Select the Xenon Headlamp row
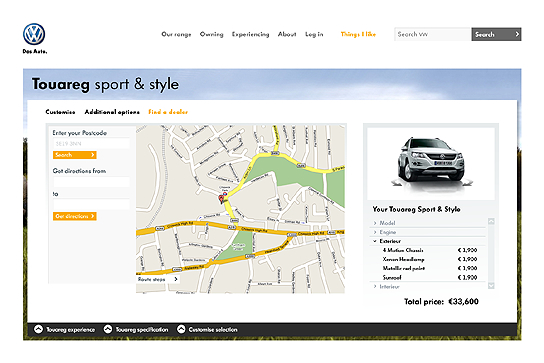This screenshot has width=544, height=363. click(x=430, y=259)
